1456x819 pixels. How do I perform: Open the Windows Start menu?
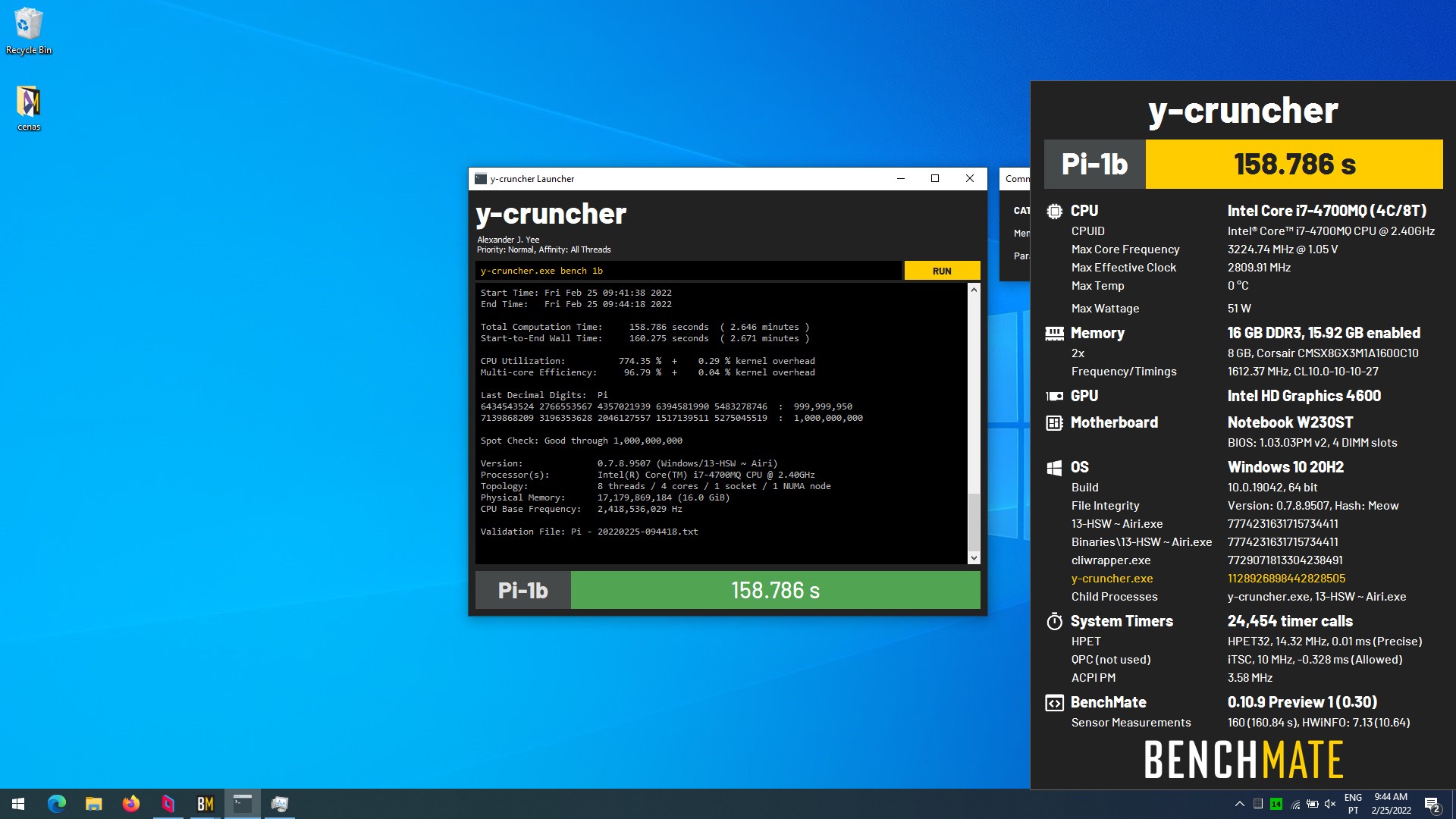pyautogui.click(x=18, y=804)
